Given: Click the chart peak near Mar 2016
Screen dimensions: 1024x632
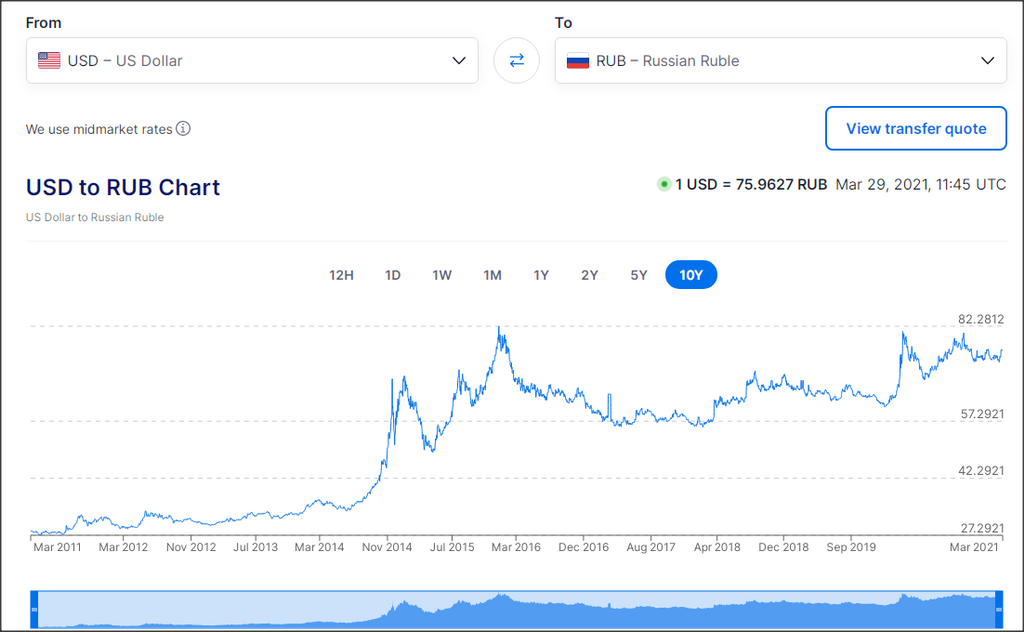Looking at the screenshot, I should pos(499,328).
